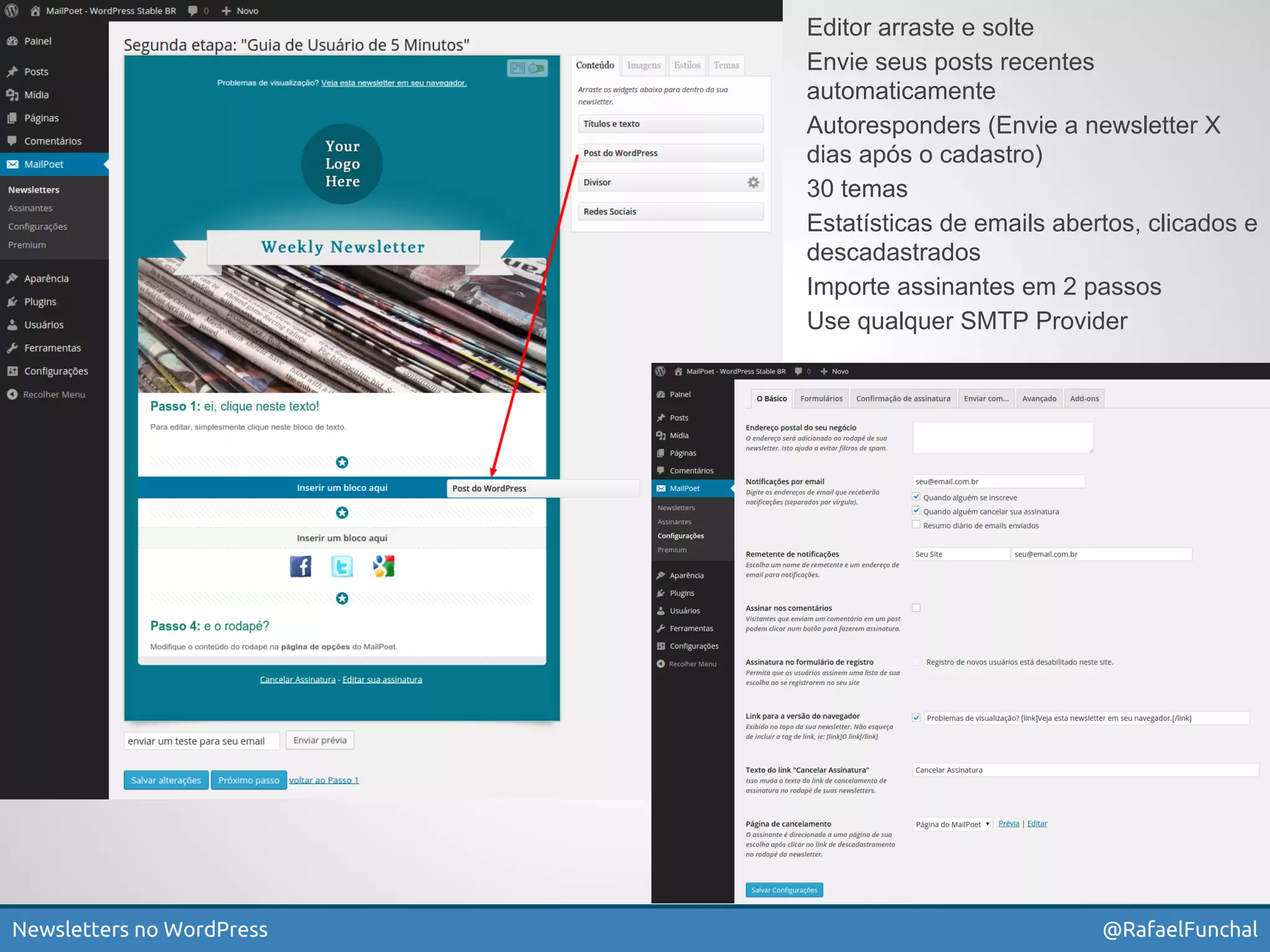Screen dimensions: 1270x952
Task: Click star divider icon above social icons block
Action: [342, 513]
